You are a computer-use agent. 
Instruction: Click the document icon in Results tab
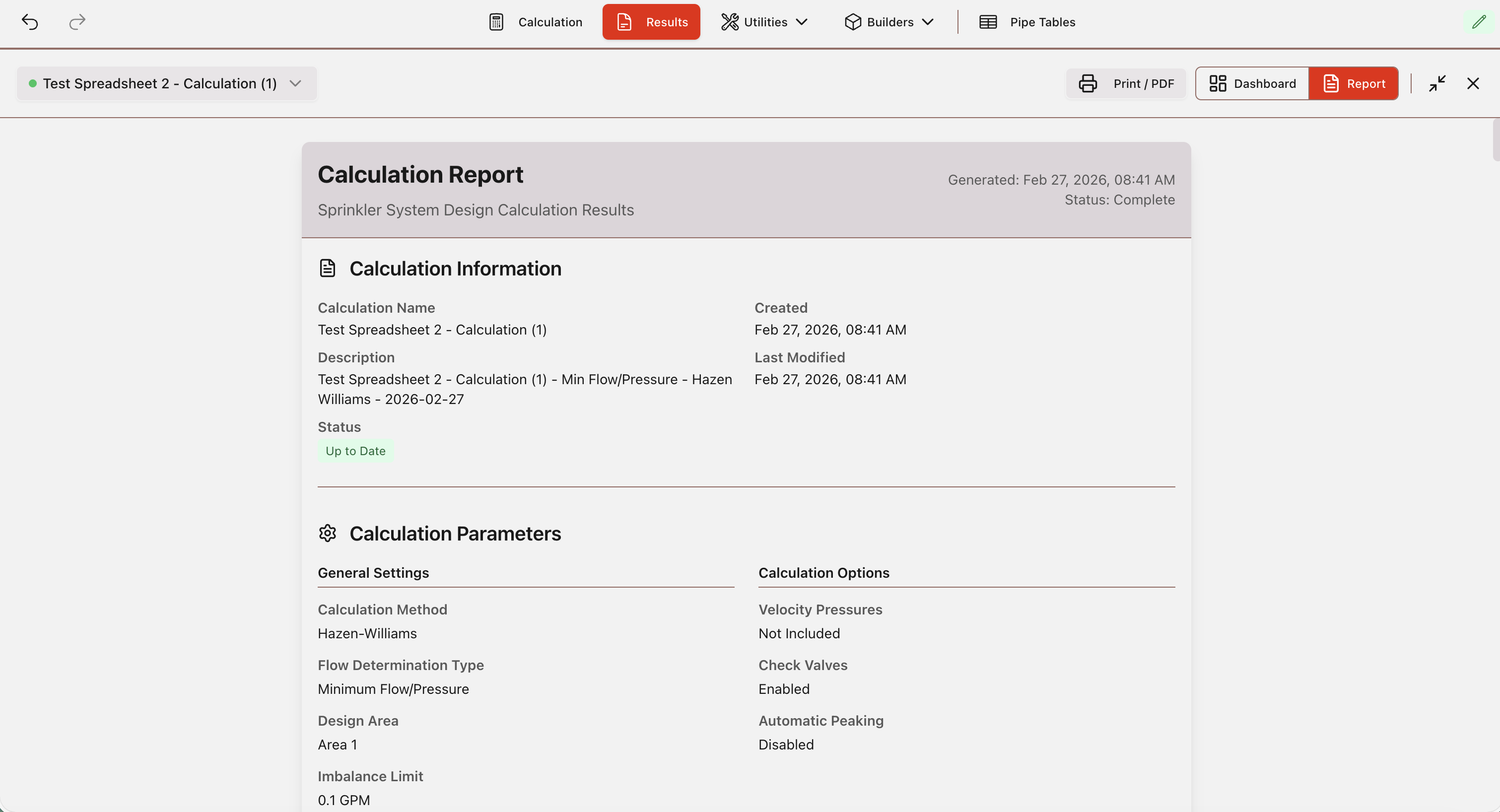coord(624,22)
